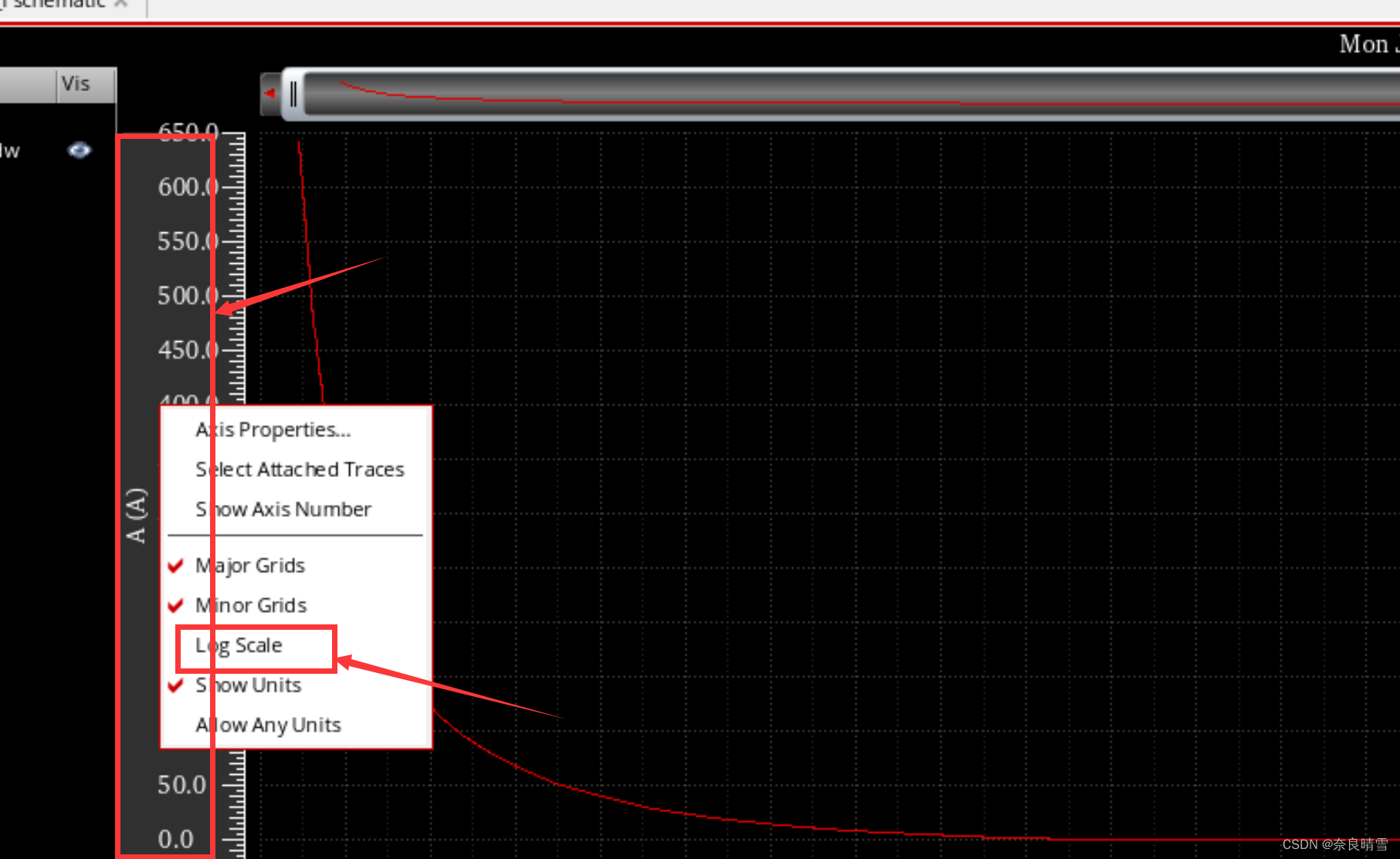This screenshot has width=1400, height=859.
Task: Click the 50.0 axis tick value
Action: click(182, 785)
